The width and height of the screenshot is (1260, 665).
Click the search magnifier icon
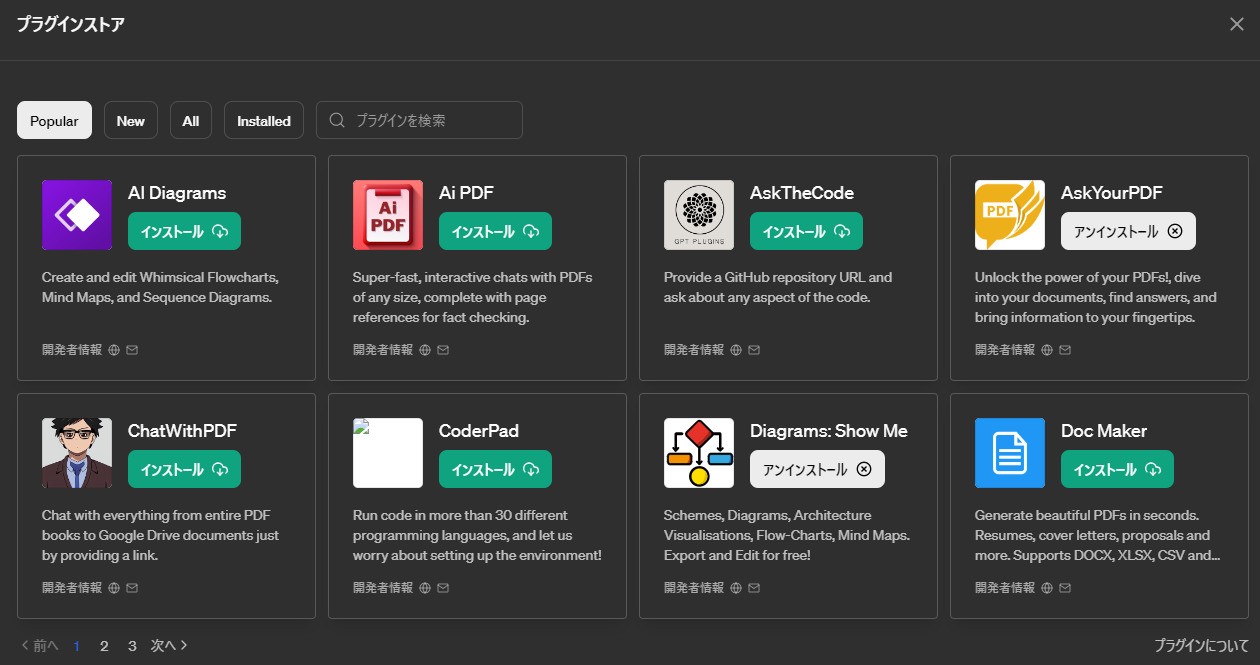(337, 120)
